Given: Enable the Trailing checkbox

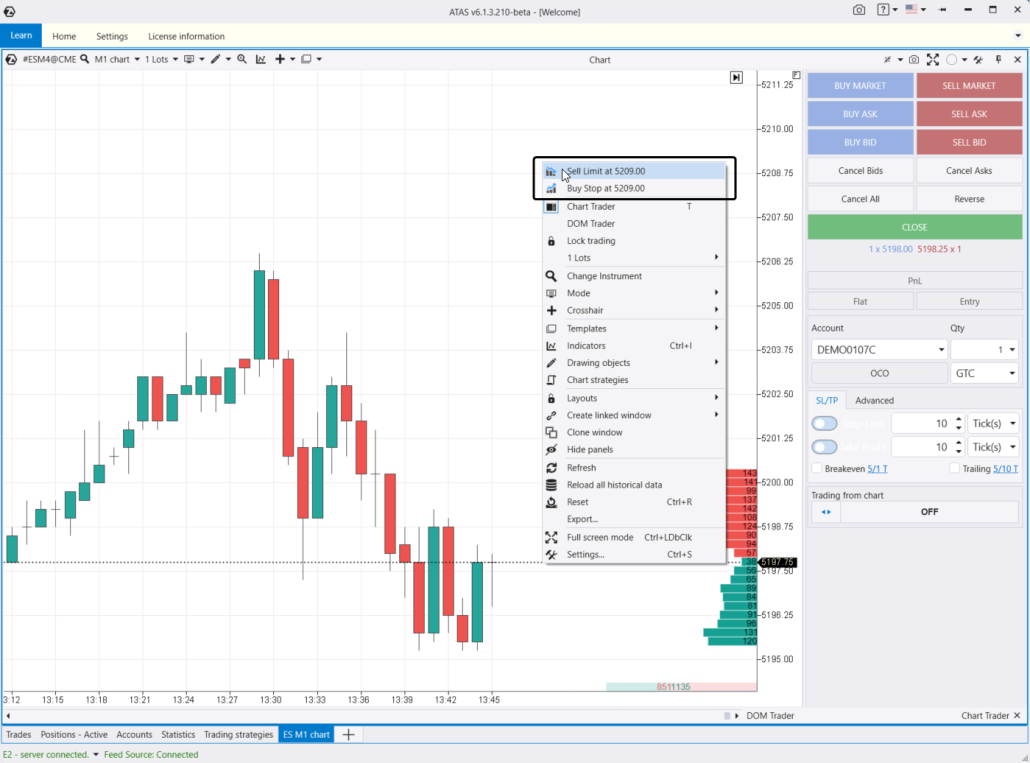Looking at the screenshot, I should pos(954,468).
